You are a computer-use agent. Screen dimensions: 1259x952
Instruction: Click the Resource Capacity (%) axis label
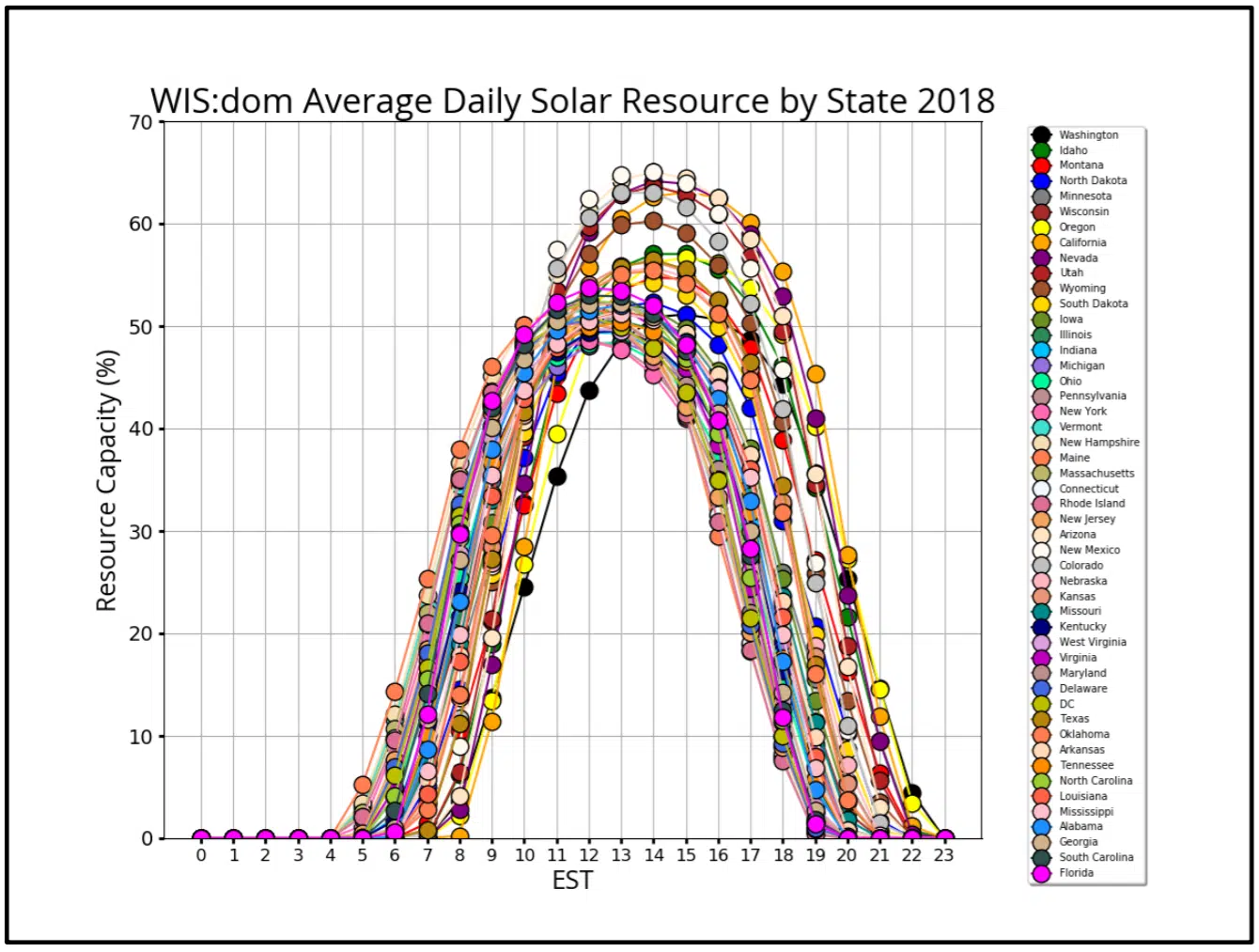click(107, 480)
